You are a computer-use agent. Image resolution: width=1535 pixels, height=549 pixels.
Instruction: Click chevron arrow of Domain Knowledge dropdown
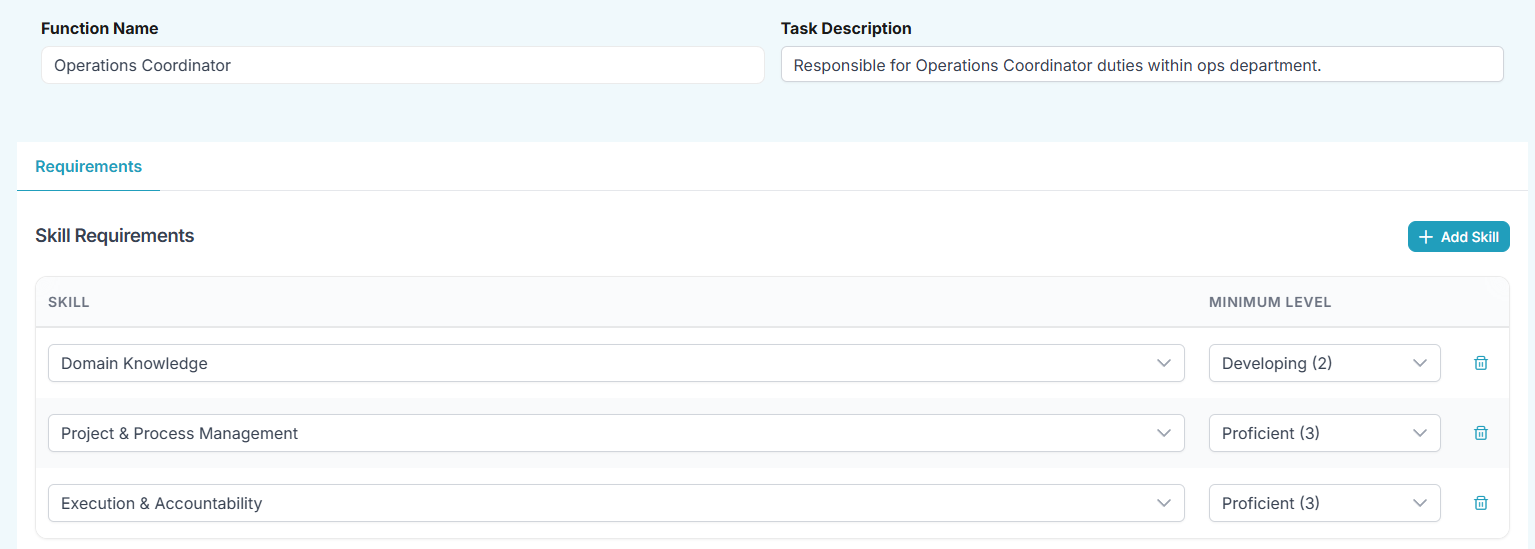(x=1163, y=363)
